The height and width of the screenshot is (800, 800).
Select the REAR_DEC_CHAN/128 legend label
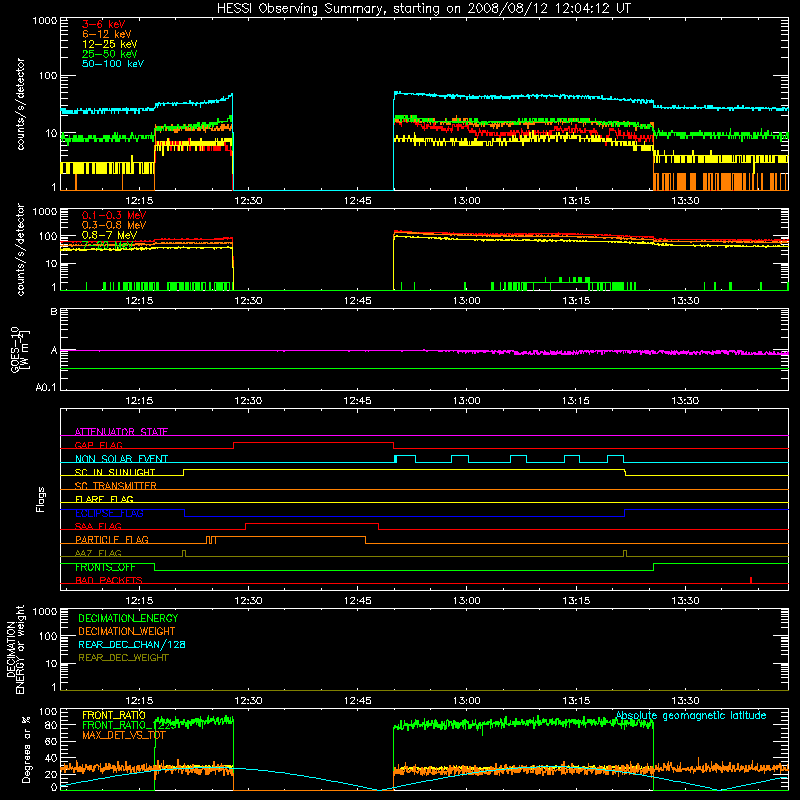(x=132, y=644)
